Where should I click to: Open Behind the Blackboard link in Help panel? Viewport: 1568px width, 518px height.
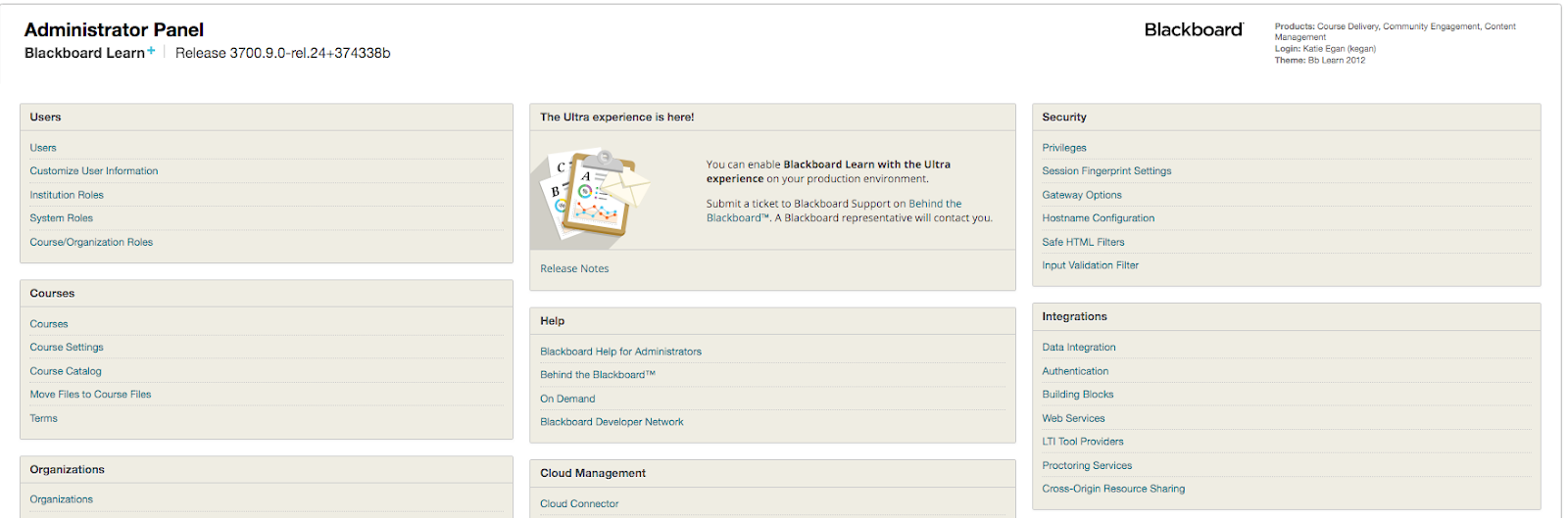[598, 375]
